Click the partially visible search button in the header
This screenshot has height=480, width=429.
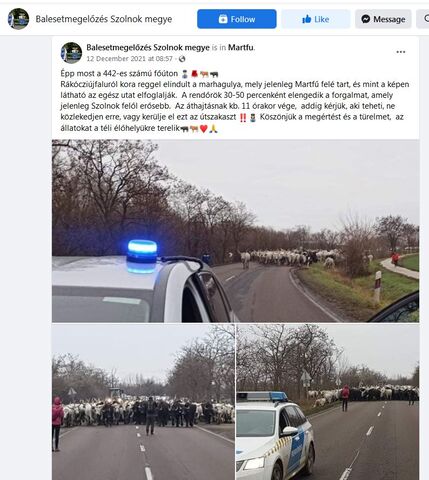coord(423,19)
